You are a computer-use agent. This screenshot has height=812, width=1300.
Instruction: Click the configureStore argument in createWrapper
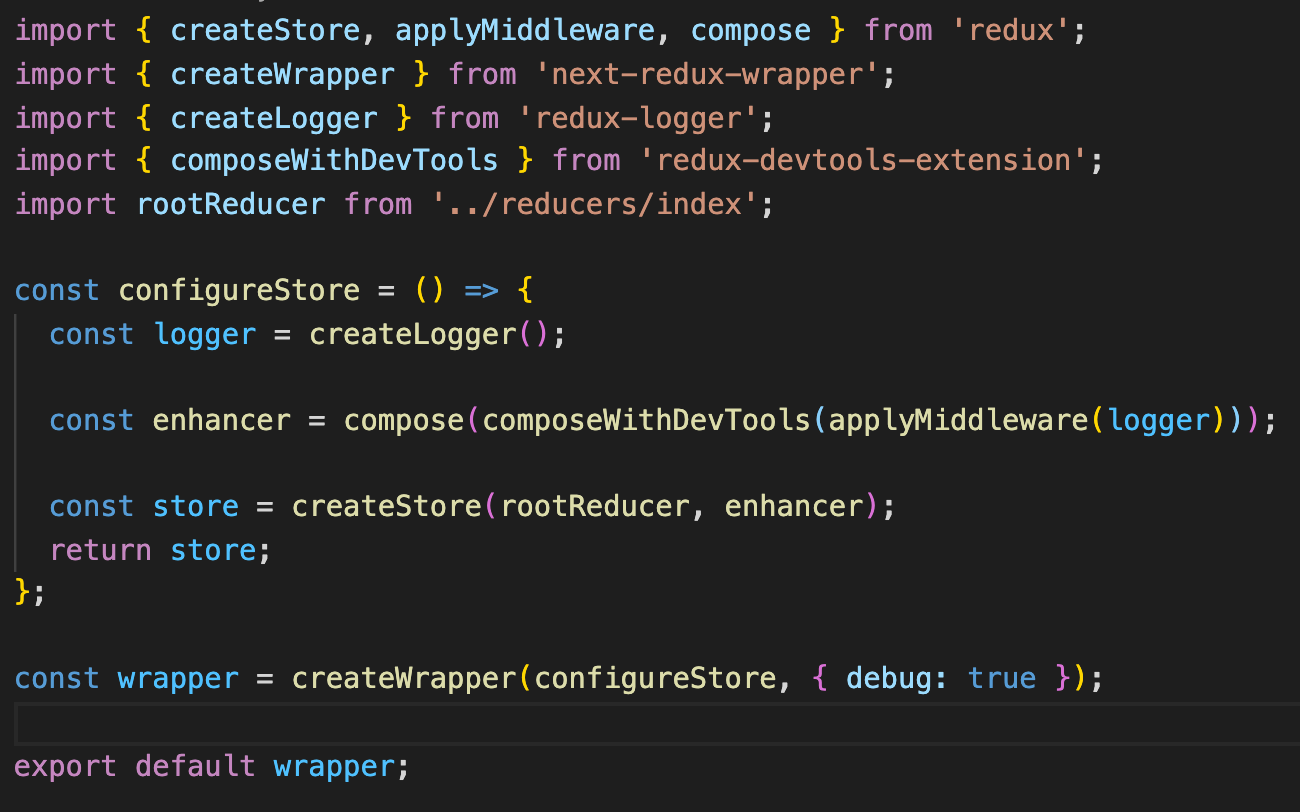point(656,679)
